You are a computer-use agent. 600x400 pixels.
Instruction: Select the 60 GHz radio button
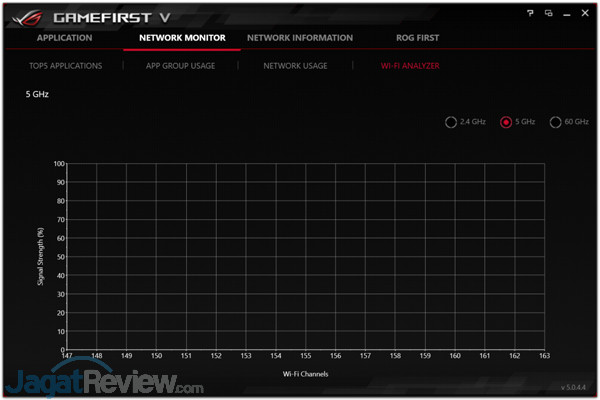(555, 122)
